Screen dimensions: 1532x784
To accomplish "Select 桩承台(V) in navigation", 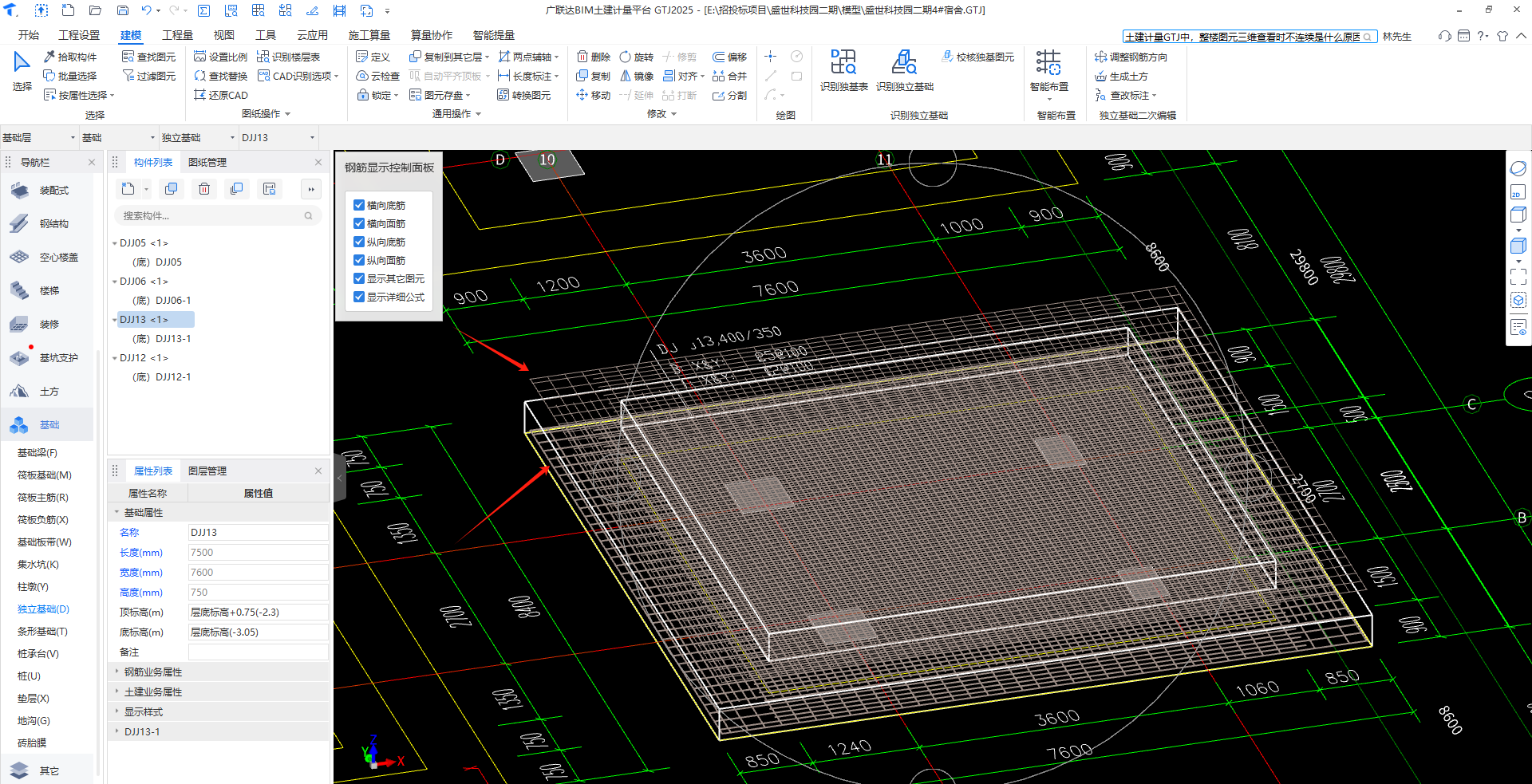I will pyautogui.click(x=38, y=653).
